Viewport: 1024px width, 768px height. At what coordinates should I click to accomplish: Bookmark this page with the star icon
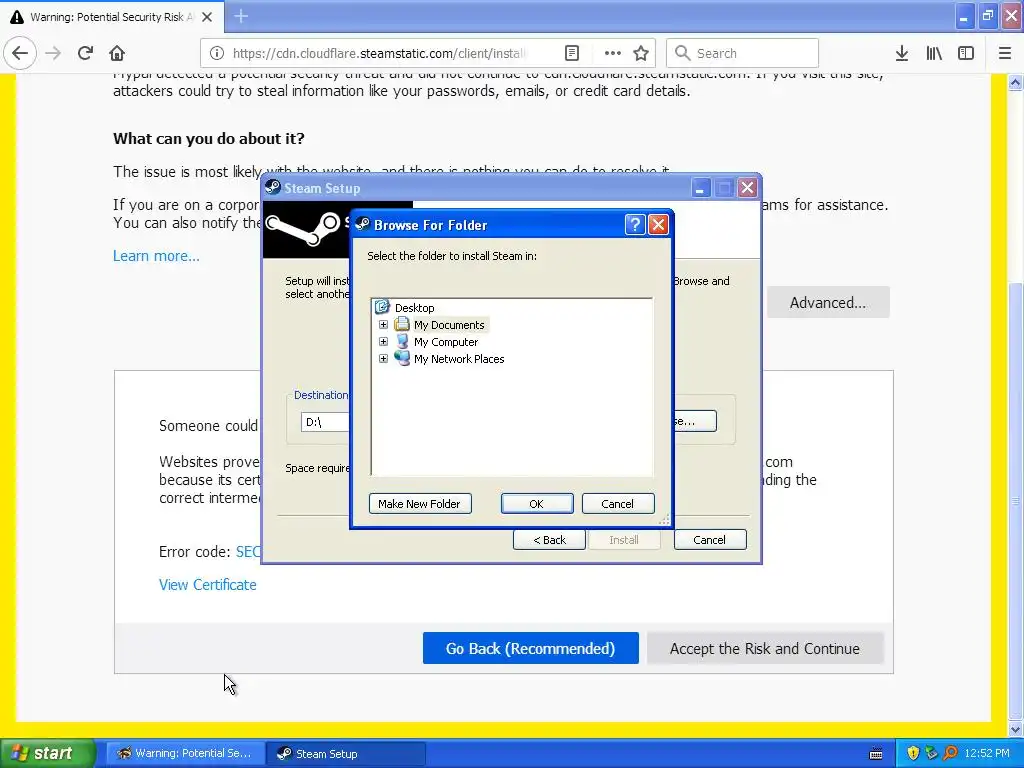pyautogui.click(x=641, y=53)
